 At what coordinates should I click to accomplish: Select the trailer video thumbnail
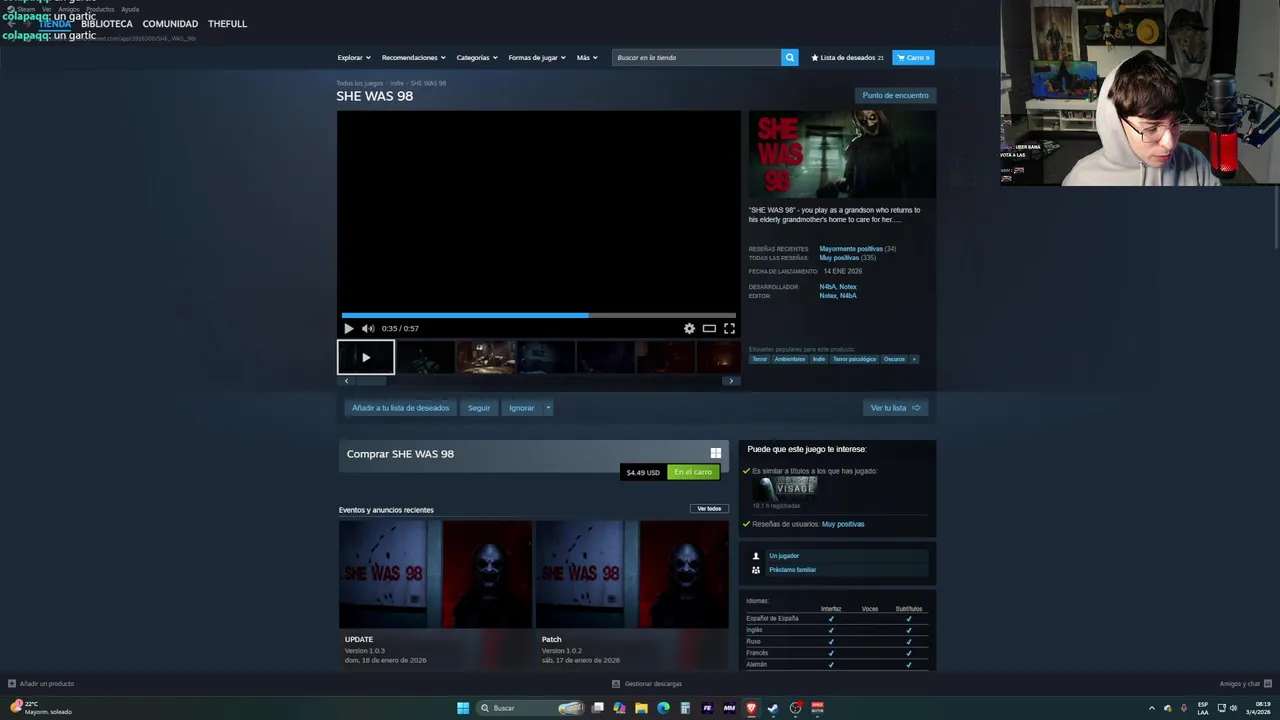(x=366, y=357)
